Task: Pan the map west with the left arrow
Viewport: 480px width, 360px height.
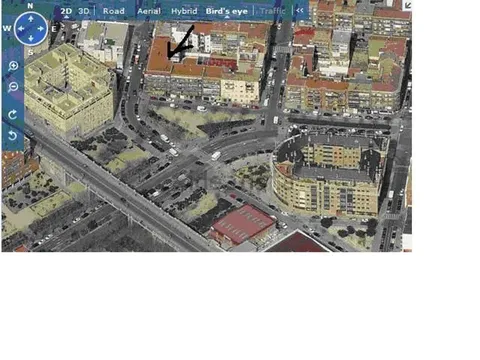Action: (x=21, y=29)
